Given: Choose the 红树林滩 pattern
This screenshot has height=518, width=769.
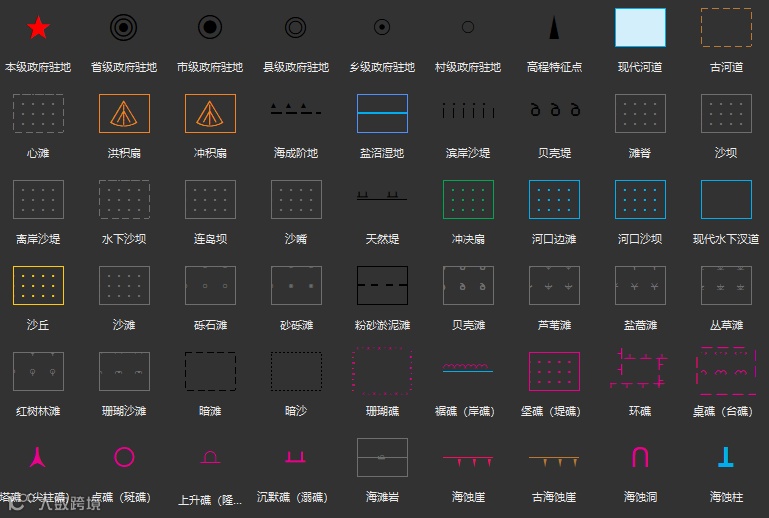Looking at the screenshot, I should (38, 371).
